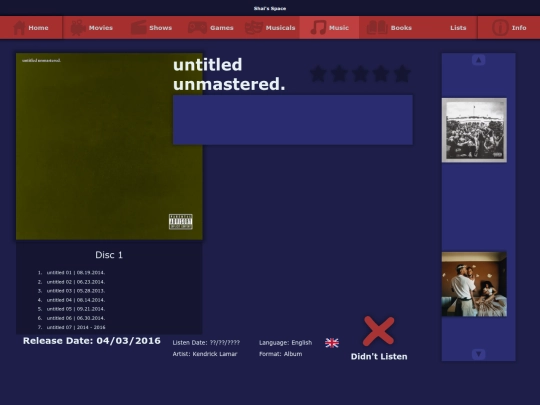Rate the album one star
The image size is (540, 405).
[318, 74]
